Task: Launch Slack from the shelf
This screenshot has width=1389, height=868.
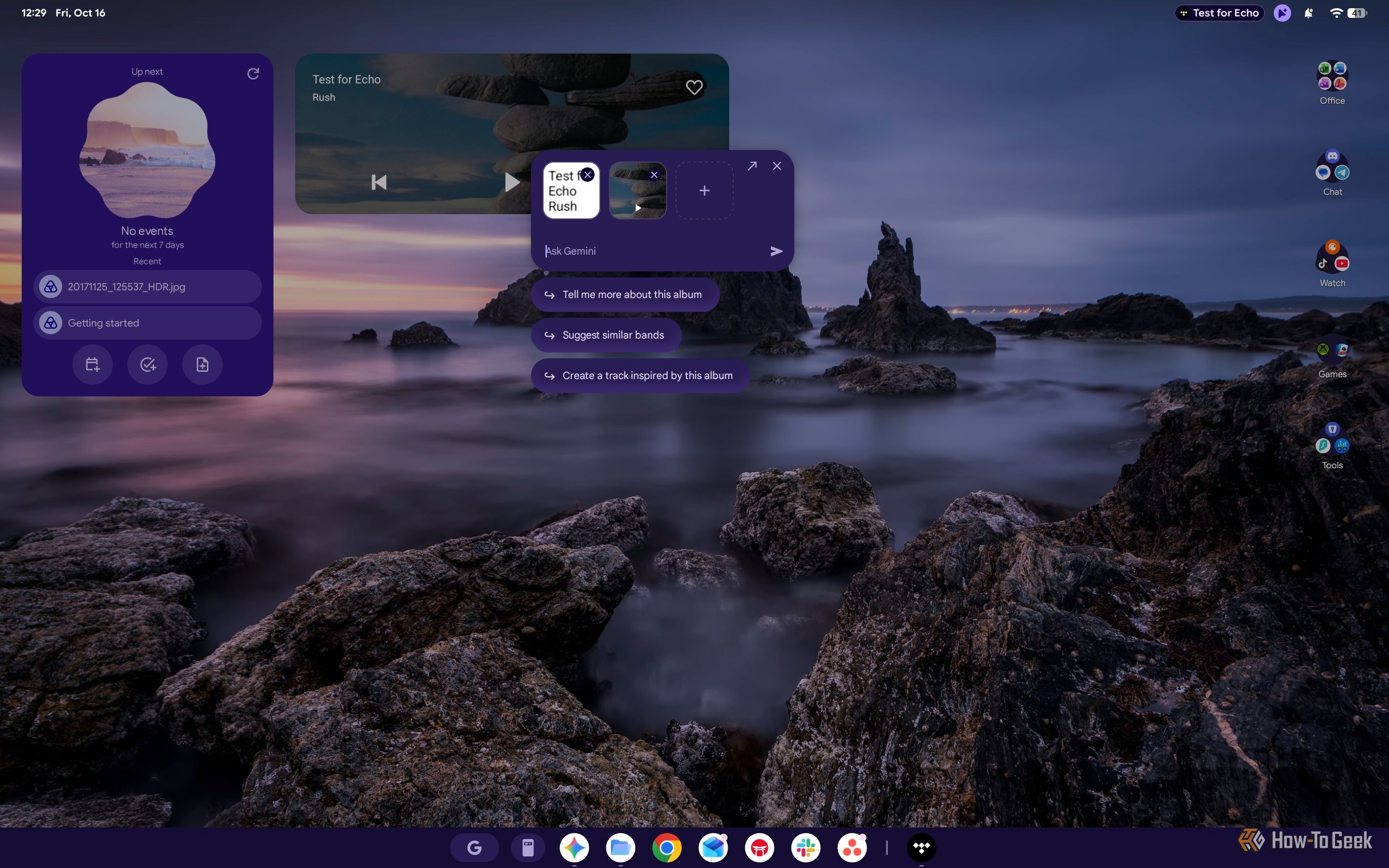Action: [x=806, y=847]
